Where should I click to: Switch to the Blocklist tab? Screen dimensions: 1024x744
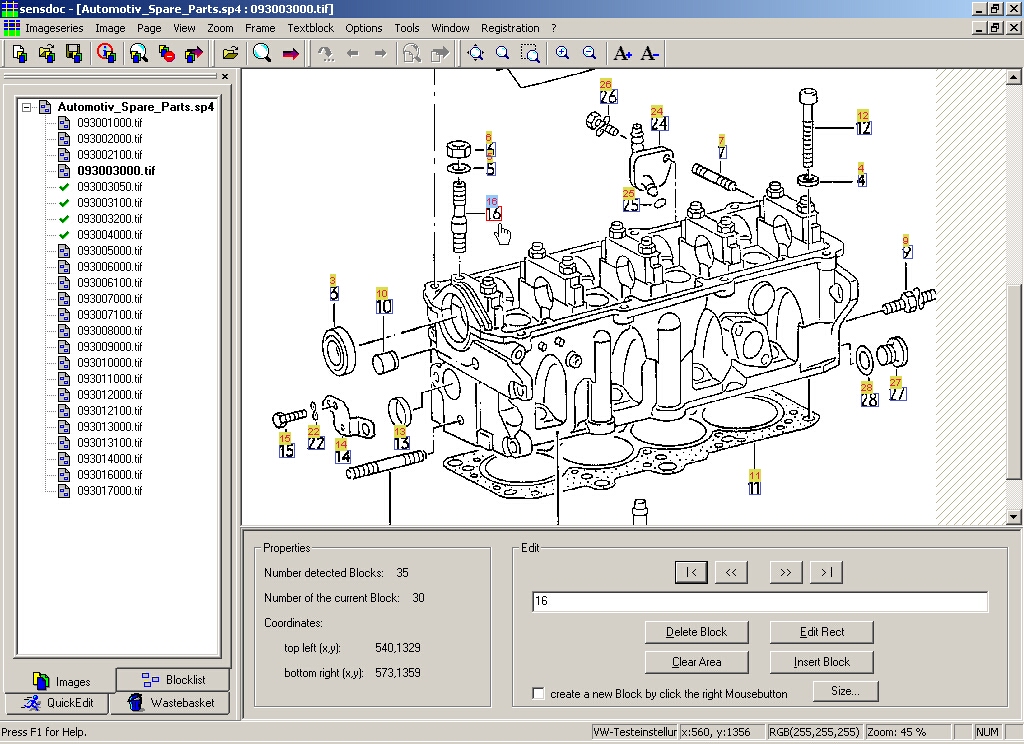tap(173, 680)
